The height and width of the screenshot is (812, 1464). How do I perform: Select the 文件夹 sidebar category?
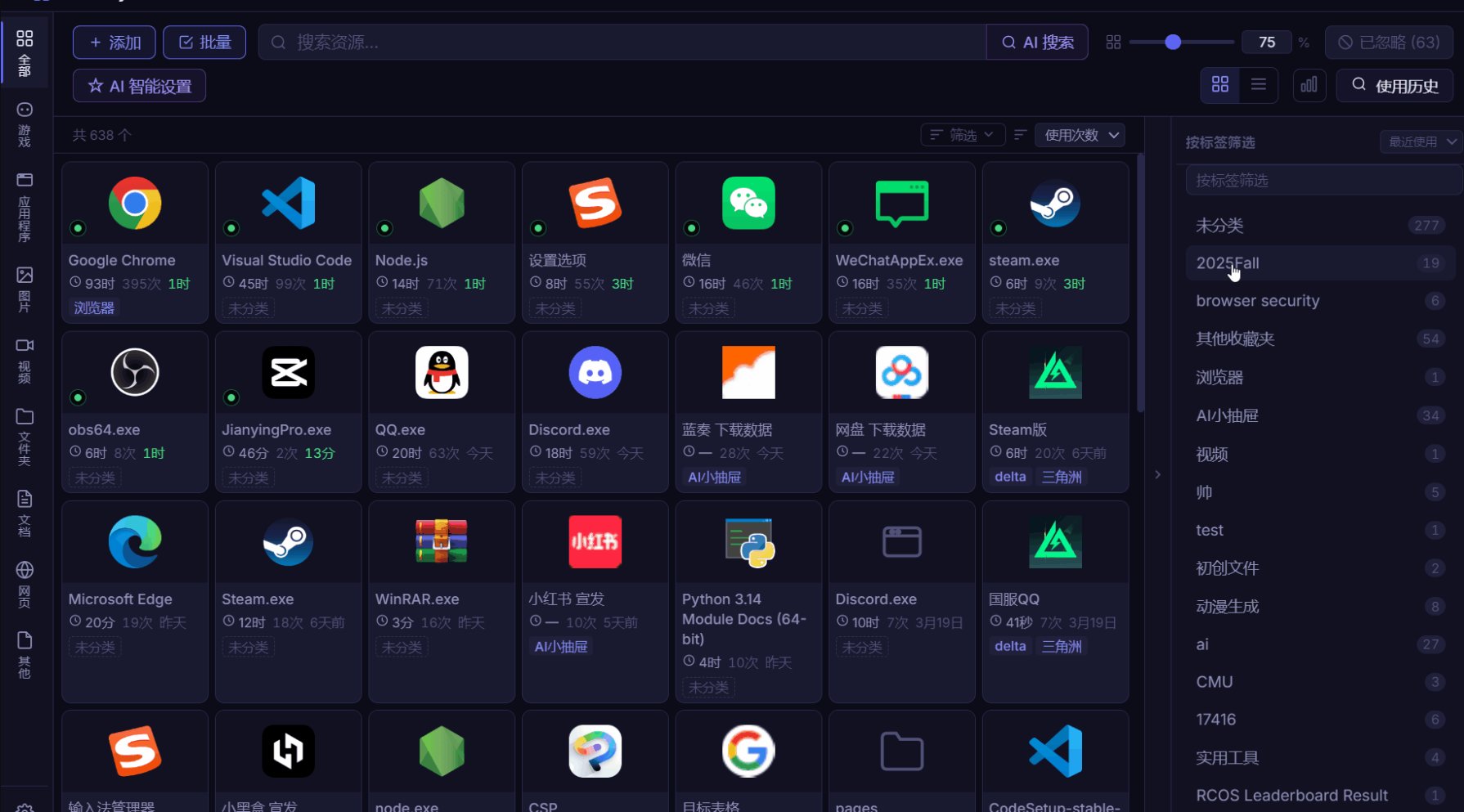tap(25, 437)
